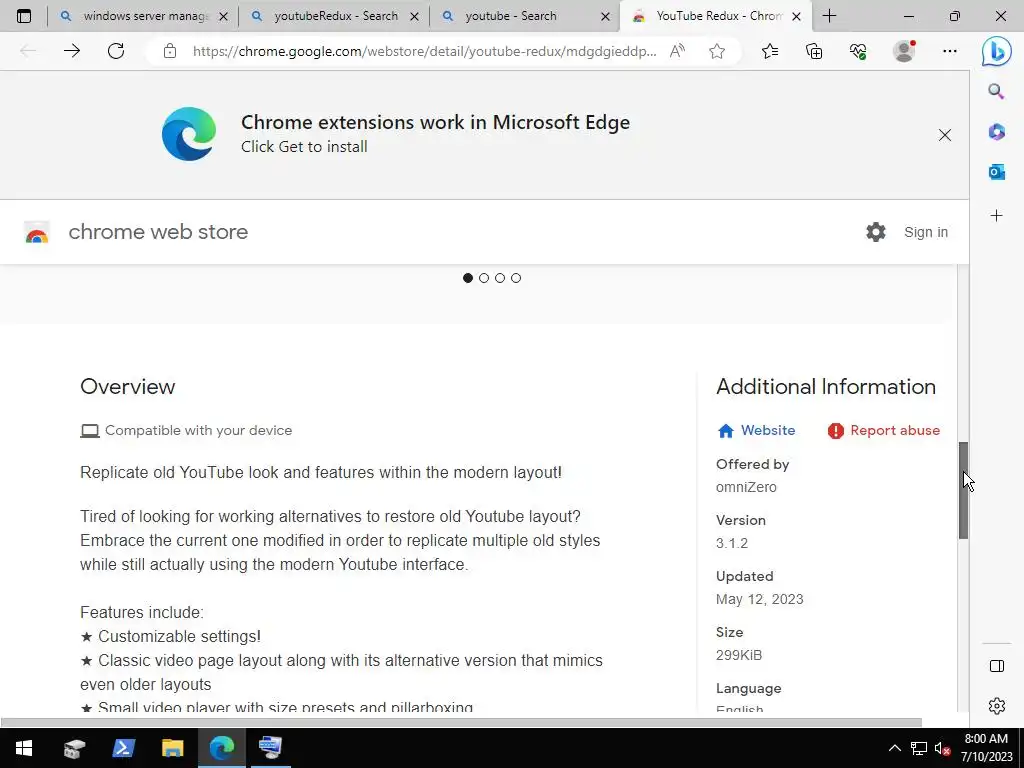The height and width of the screenshot is (768, 1024).
Task: Open the volume tray icon
Action: click(x=942, y=748)
